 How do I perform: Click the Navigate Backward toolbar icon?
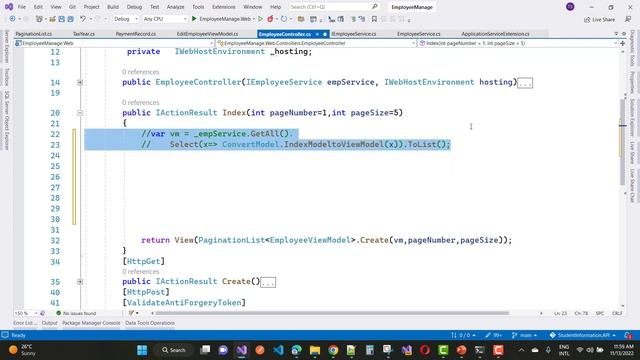[x=12, y=19]
